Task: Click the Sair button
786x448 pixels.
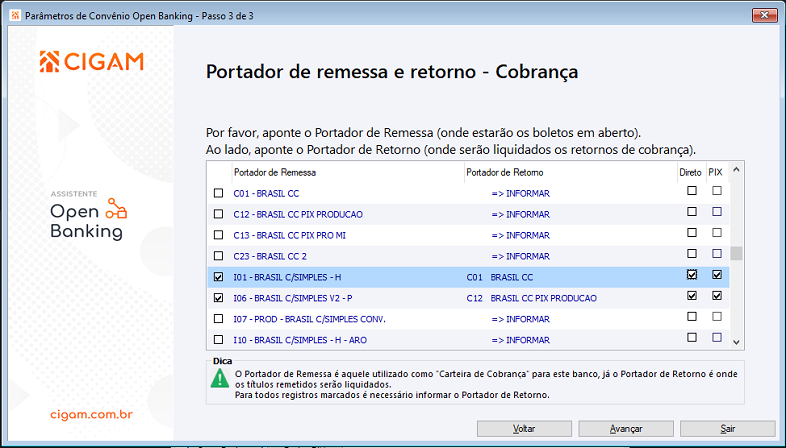Action: (728, 428)
